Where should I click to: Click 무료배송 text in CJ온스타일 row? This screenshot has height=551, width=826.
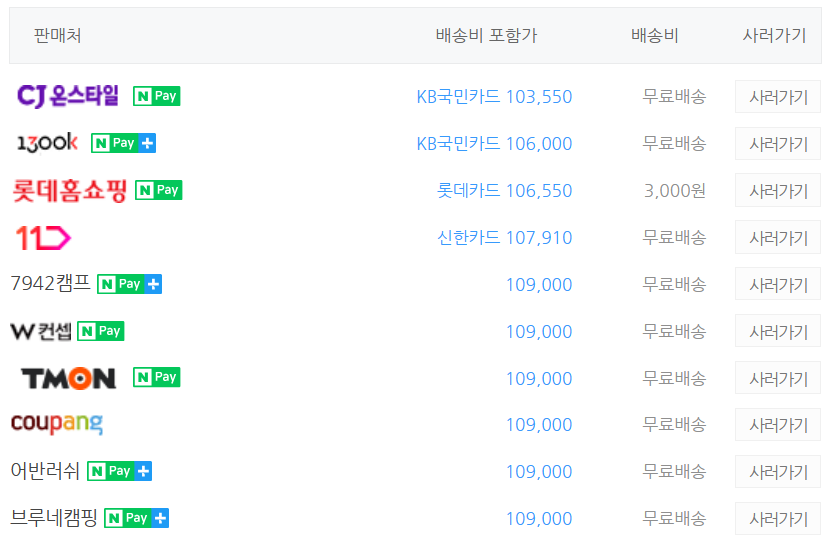tap(674, 96)
